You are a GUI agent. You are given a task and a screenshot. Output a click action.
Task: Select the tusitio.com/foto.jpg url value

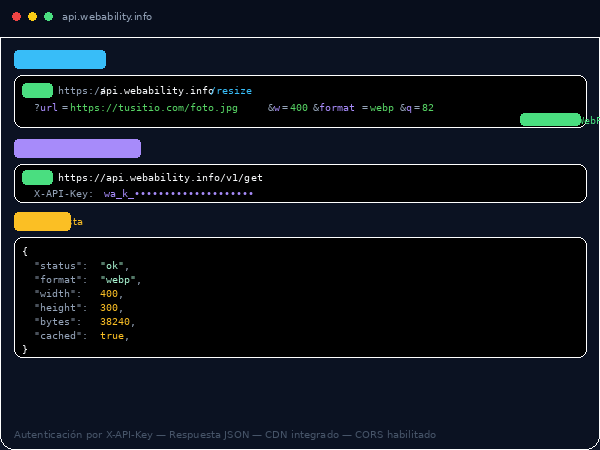pyautogui.click(x=154, y=108)
